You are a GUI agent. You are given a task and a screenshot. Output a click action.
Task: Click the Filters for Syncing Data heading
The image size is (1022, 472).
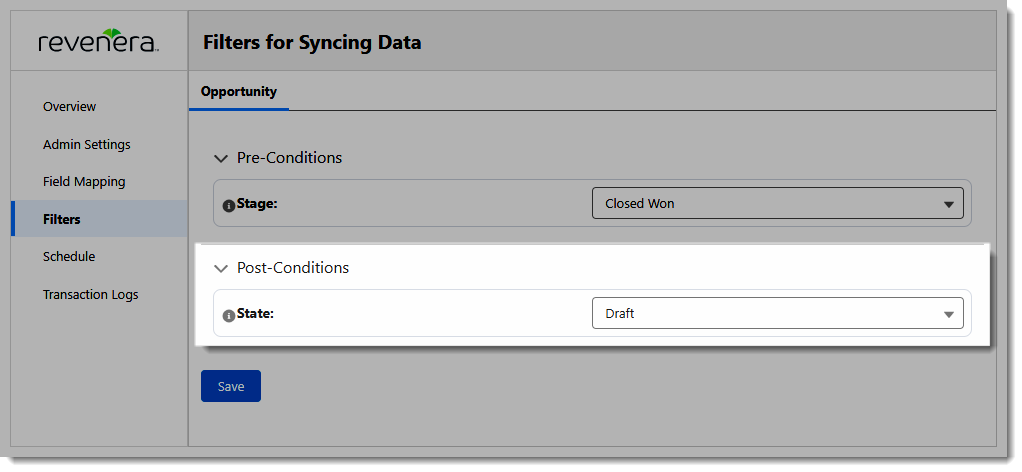[x=312, y=43]
